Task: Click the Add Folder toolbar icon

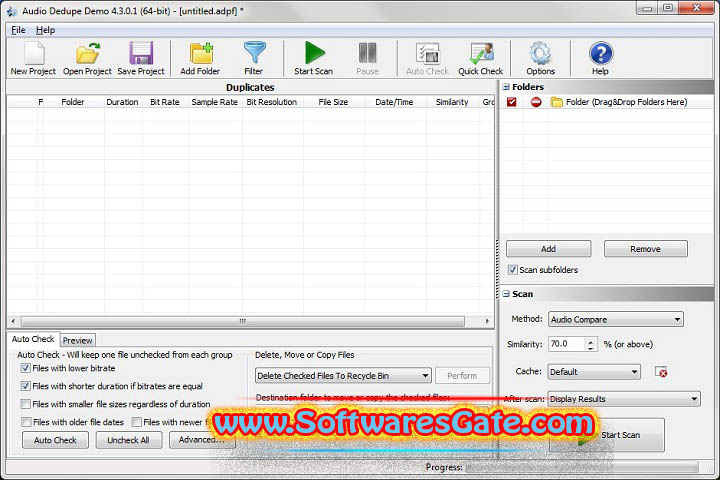Action: point(200,58)
